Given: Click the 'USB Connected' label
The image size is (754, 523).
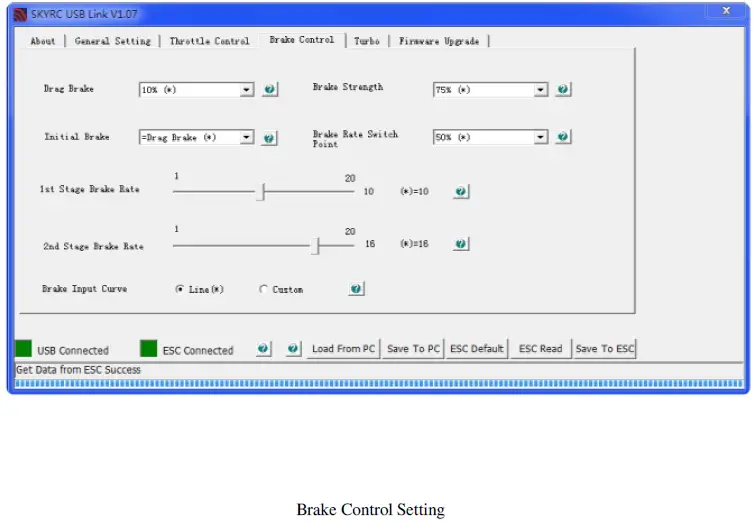Looking at the screenshot, I should point(73,350).
